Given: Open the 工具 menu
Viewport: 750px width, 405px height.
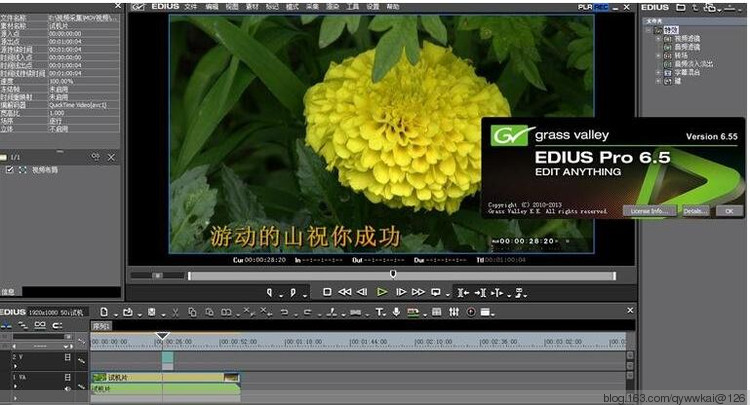Looking at the screenshot, I should (x=353, y=7).
